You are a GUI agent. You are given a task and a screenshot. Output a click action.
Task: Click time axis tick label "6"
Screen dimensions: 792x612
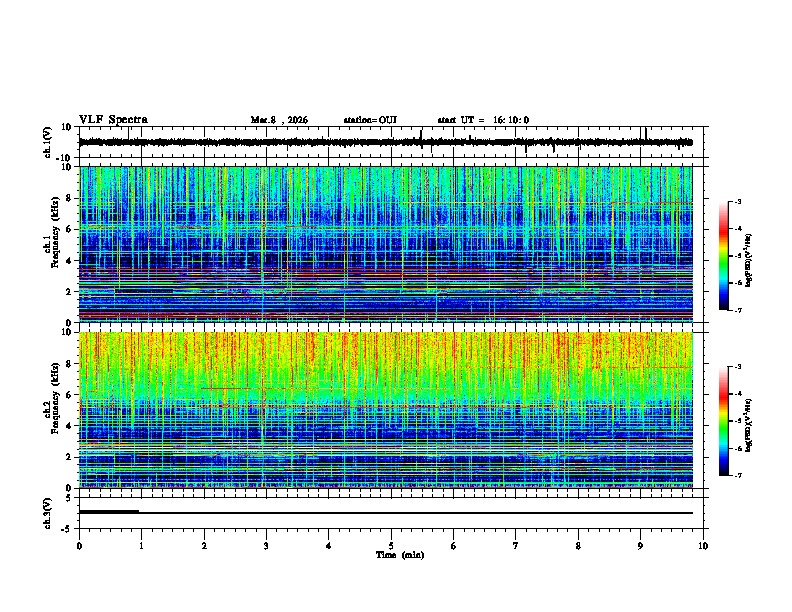click(x=454, y=546)
